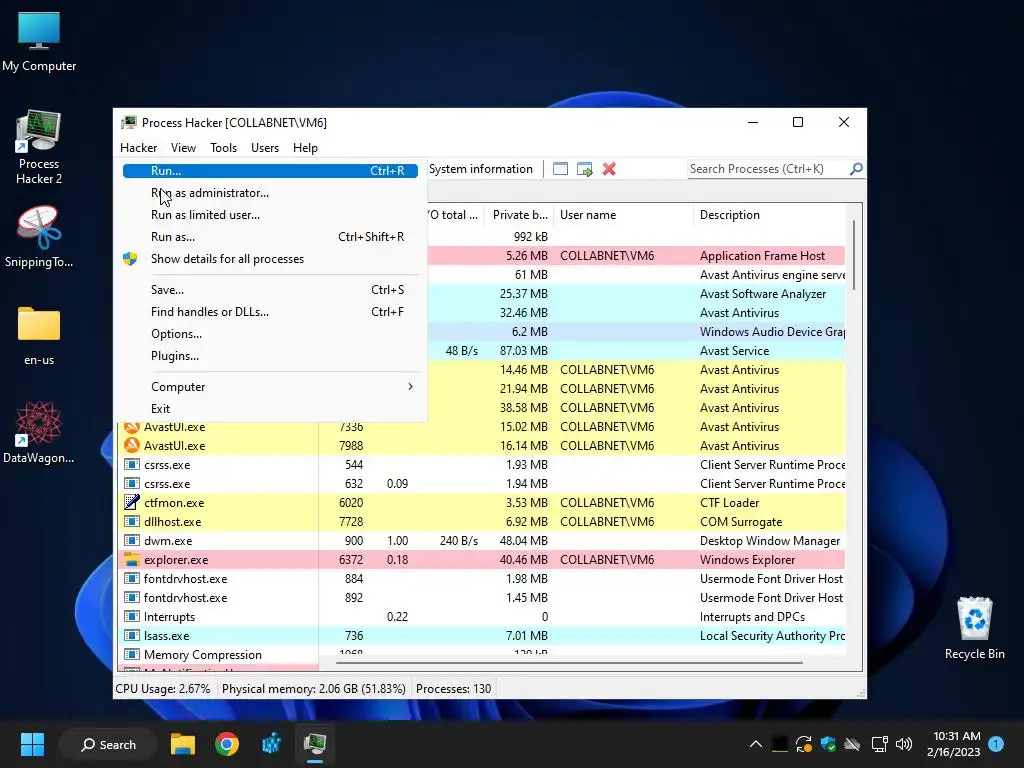Select Run... in the Hacker menu
The image size is (1024, 768).
click(x=270, y=170)
